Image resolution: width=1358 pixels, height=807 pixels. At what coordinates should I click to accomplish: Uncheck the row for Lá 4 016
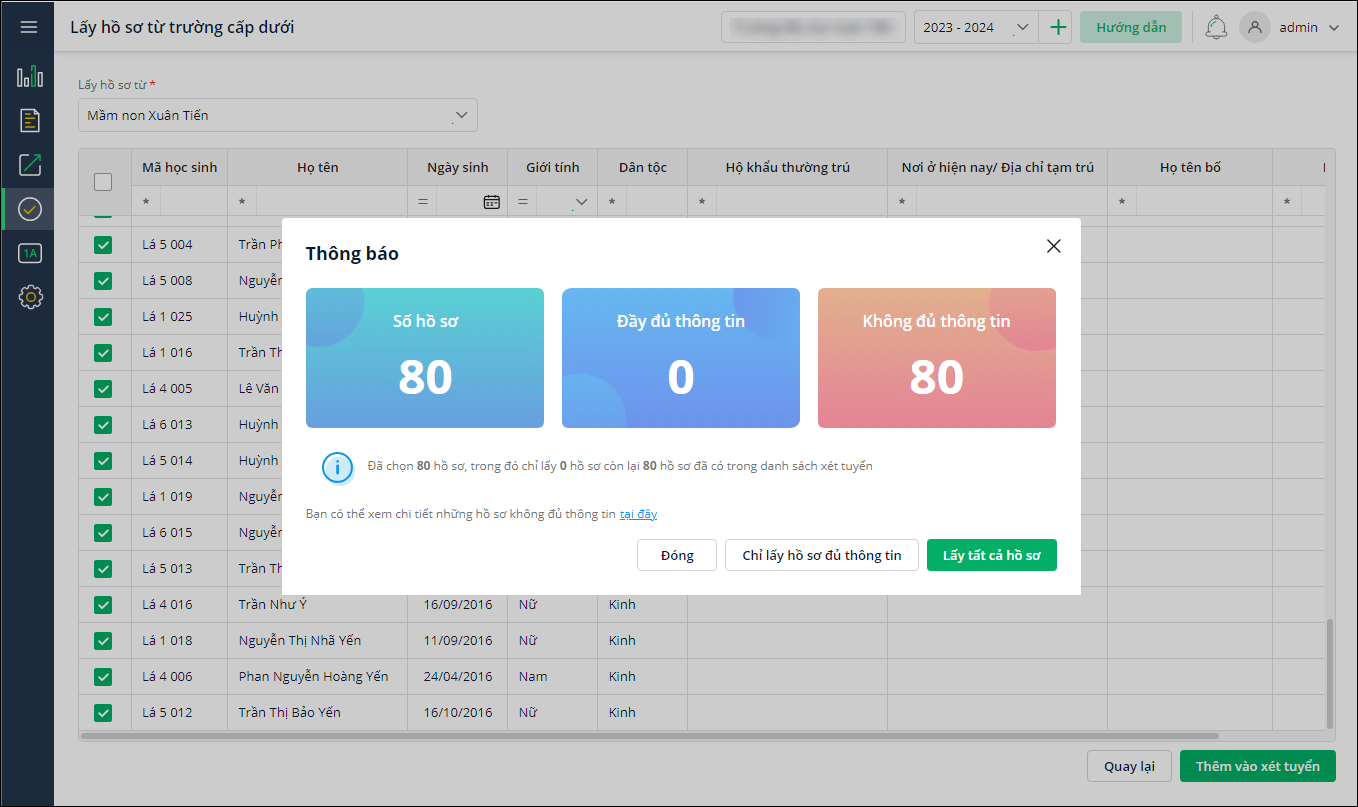tap(103, 605)
